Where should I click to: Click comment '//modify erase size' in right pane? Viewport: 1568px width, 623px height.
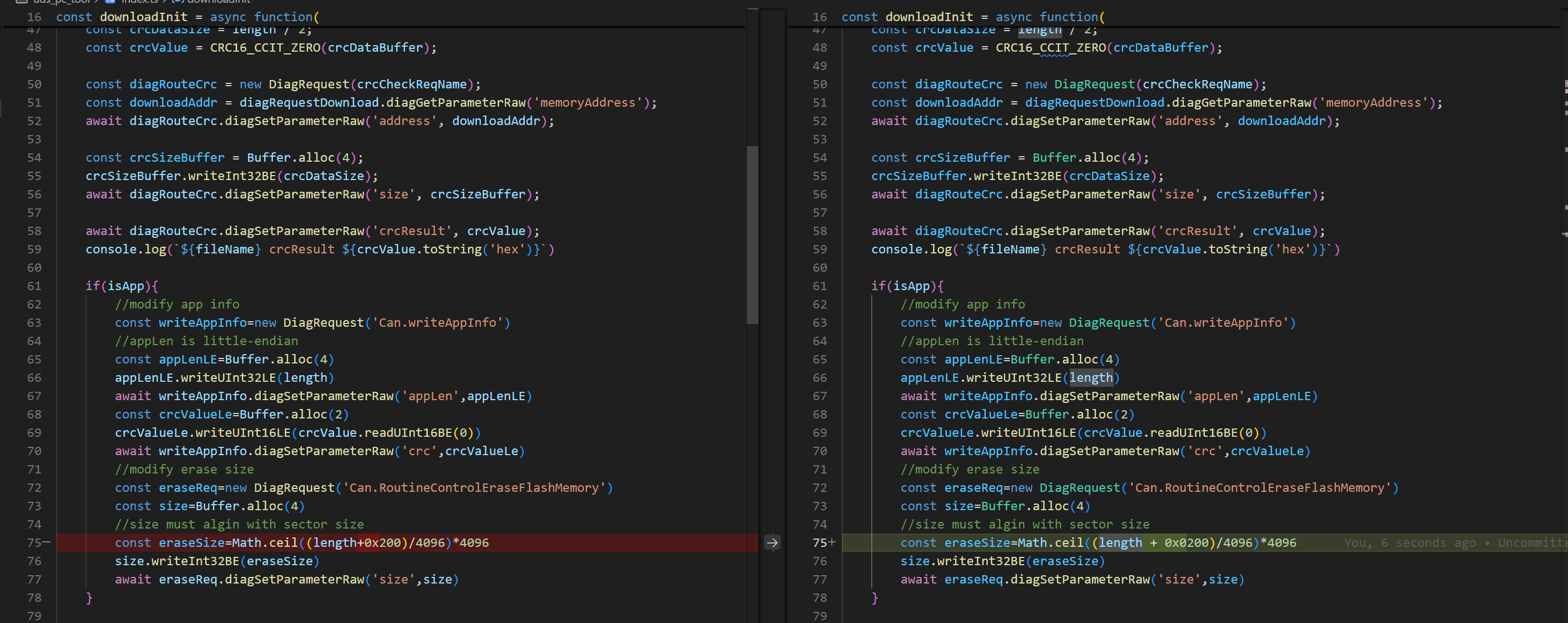tap(970, 470)
